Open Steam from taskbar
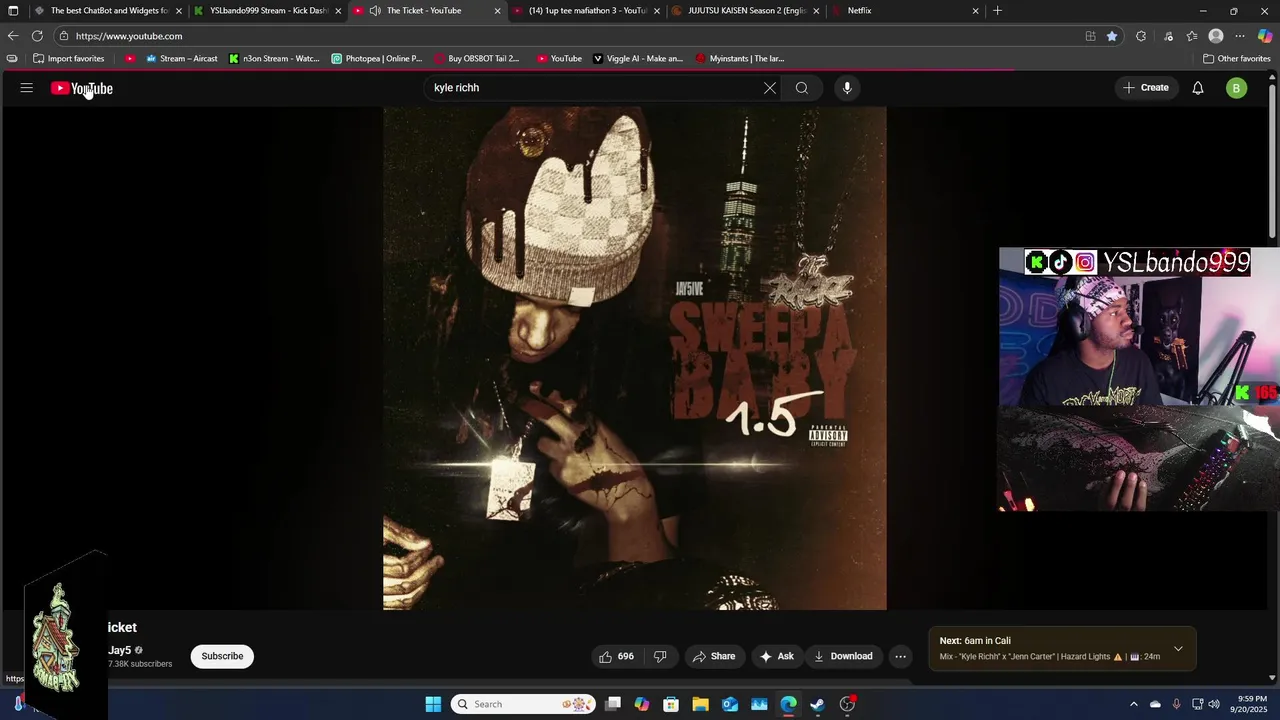 click(x=817, y=704)
